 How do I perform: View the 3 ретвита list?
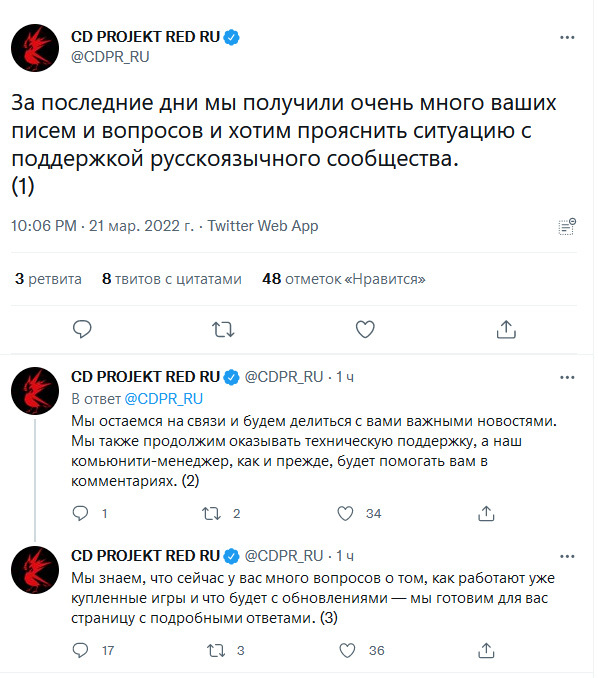click(48, 279)
